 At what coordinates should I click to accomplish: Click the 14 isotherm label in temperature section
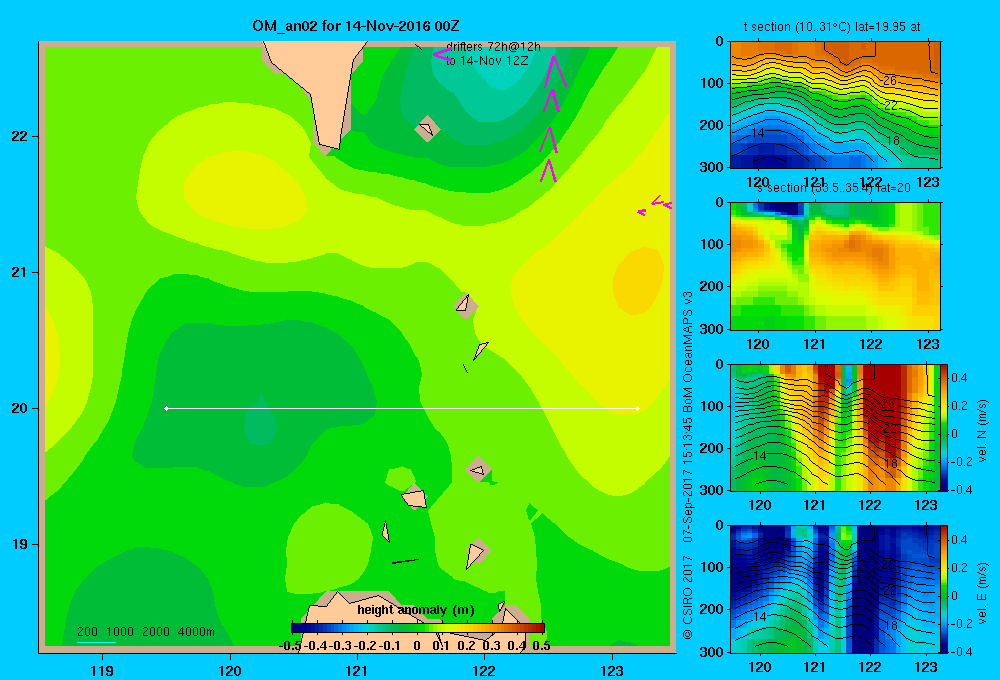pyautogui.click(x=758, y=133)
